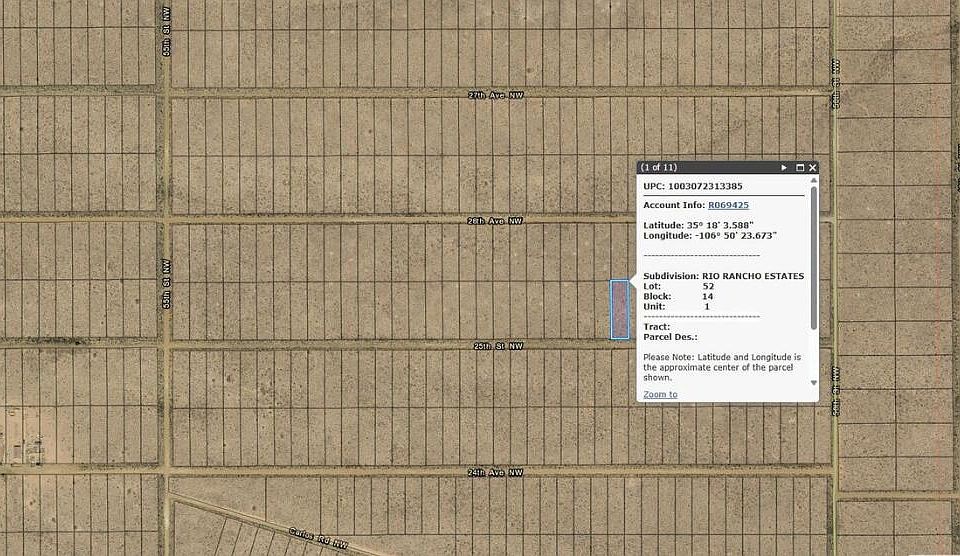Click Subdivision RIO RANCHO ESTATES text
This screenshot has width=960, height=556.
tap(724, 276)
